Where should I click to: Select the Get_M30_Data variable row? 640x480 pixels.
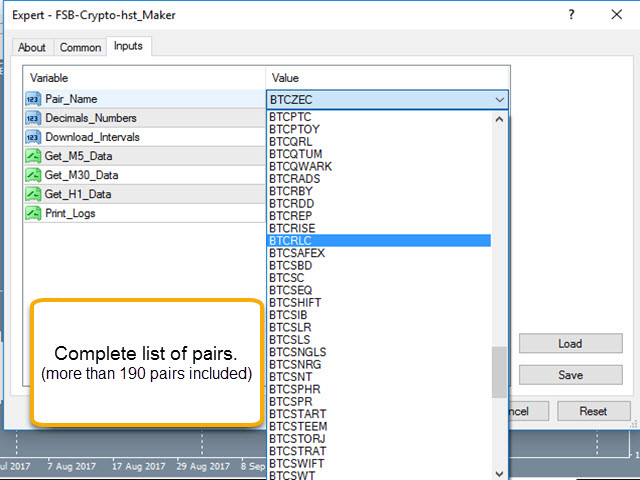coord(145,176)
